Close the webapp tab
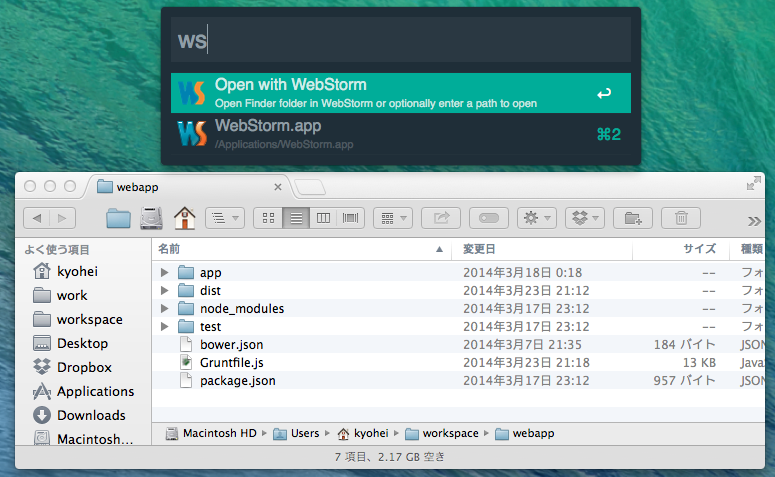The image size is (775, 477). [x=278, y=187]
